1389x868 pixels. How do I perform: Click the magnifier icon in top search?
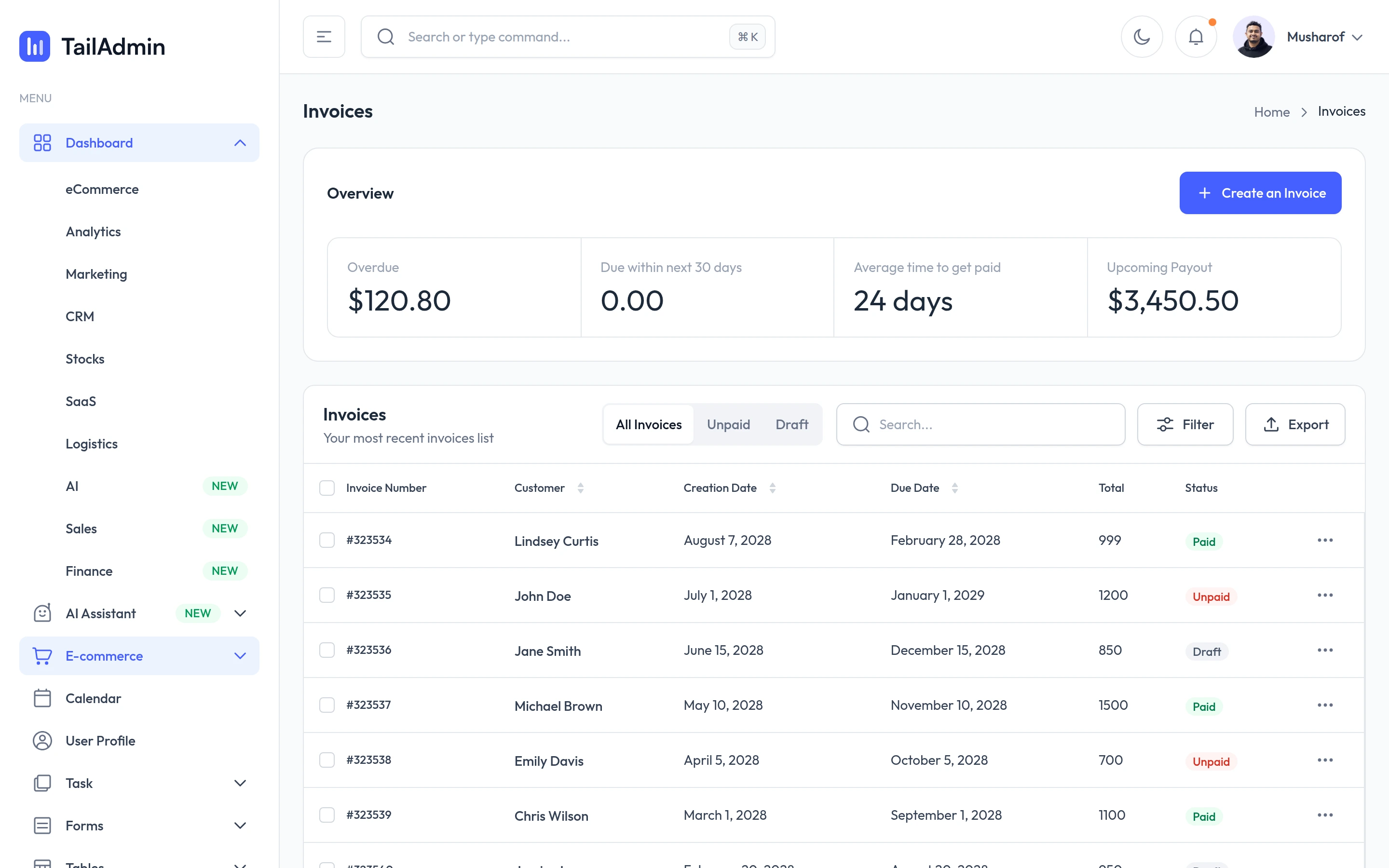click(x=386, y=37)
